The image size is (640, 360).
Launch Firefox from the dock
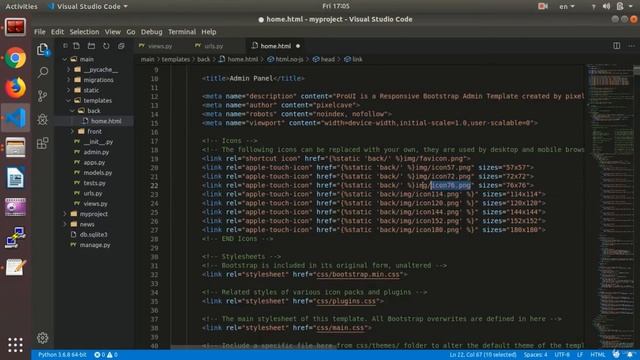[x=16, y=88]
